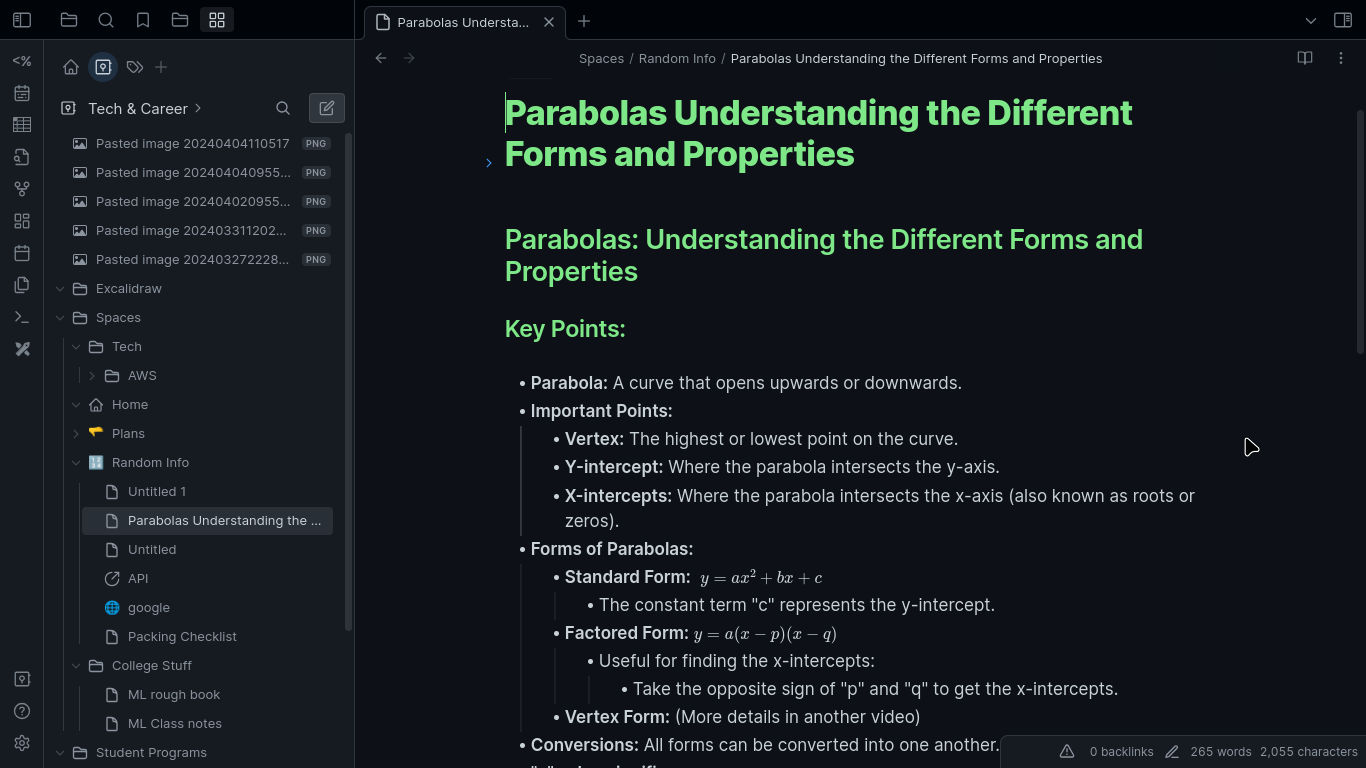Open the search magnifier in the top bar

(106, 20)
